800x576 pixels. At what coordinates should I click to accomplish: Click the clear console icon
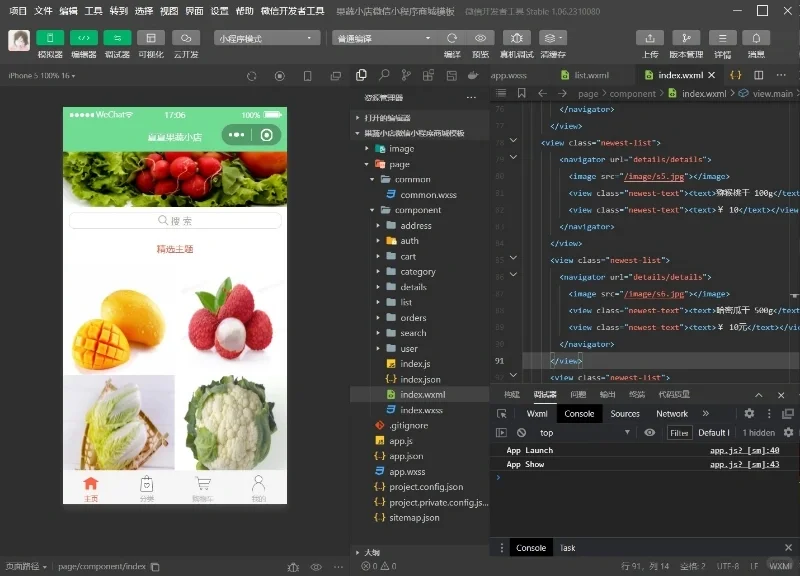pos(521,433)
